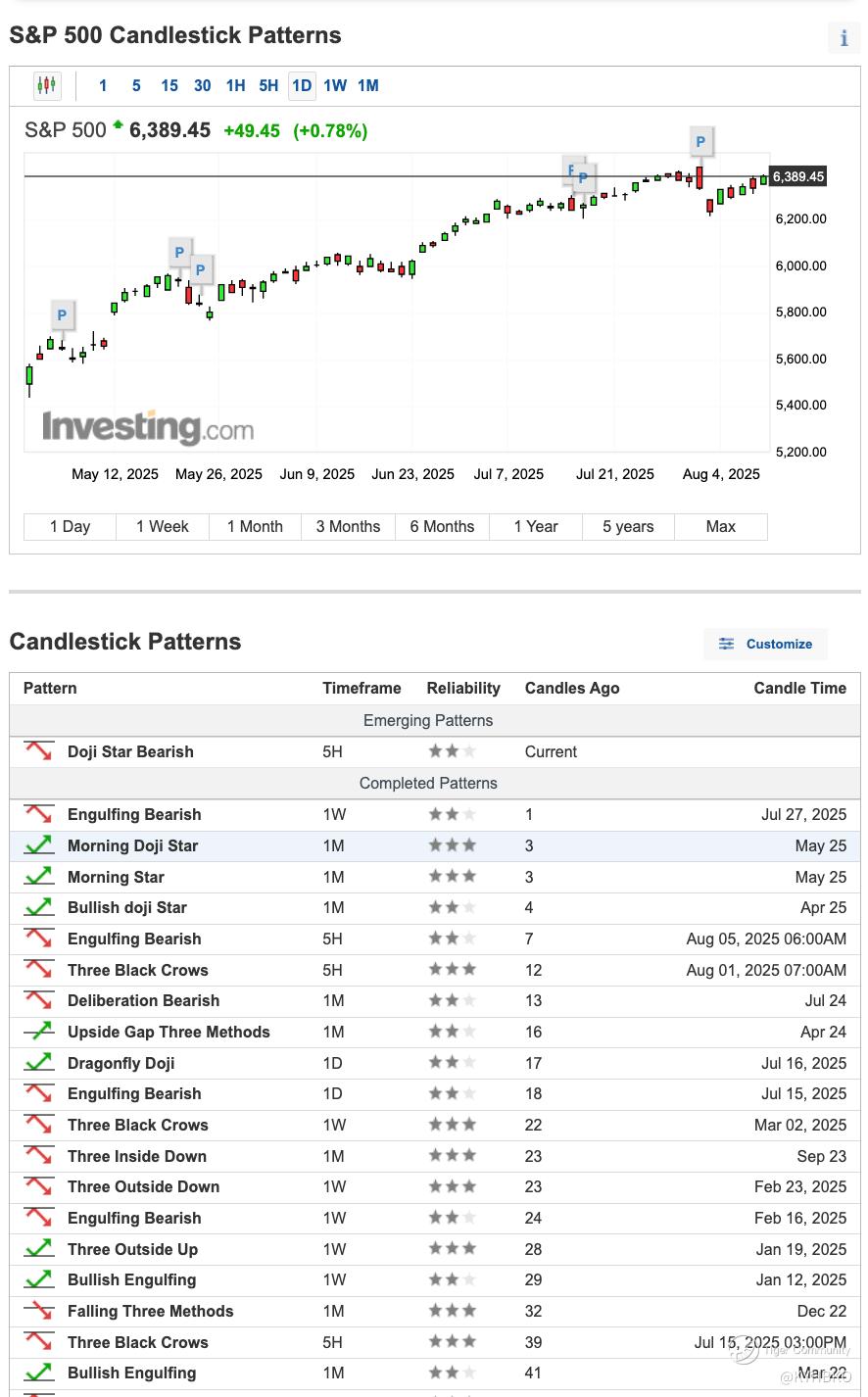Open the Customize patterns settings
This screenshot has width=868, height=1397.
[x=766, y=644]
